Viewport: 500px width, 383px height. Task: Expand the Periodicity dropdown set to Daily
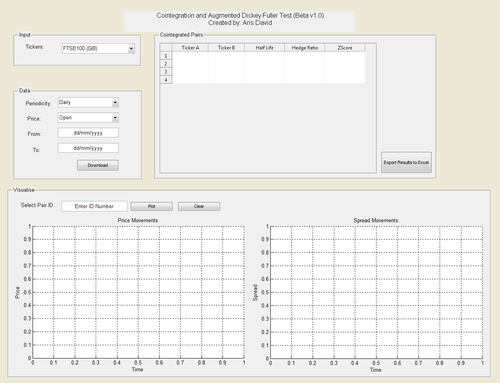tap(88, 103)
